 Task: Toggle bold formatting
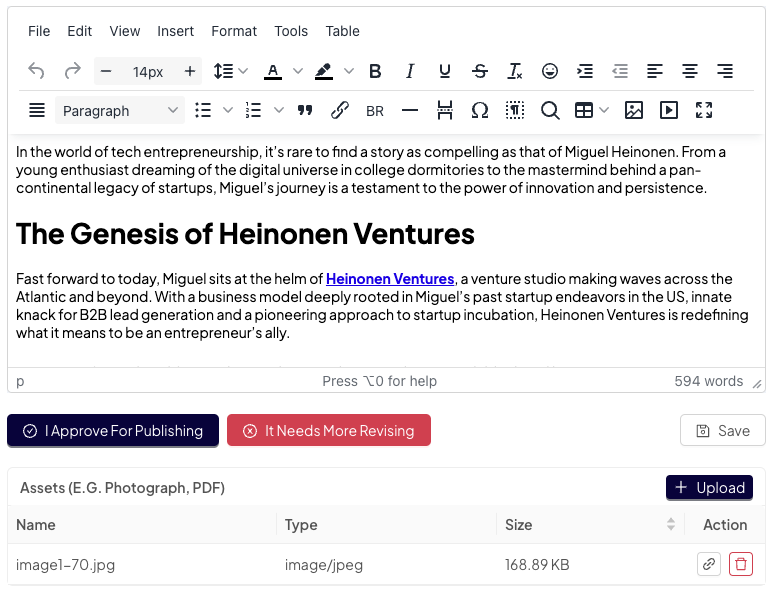[x=375, y=71]
